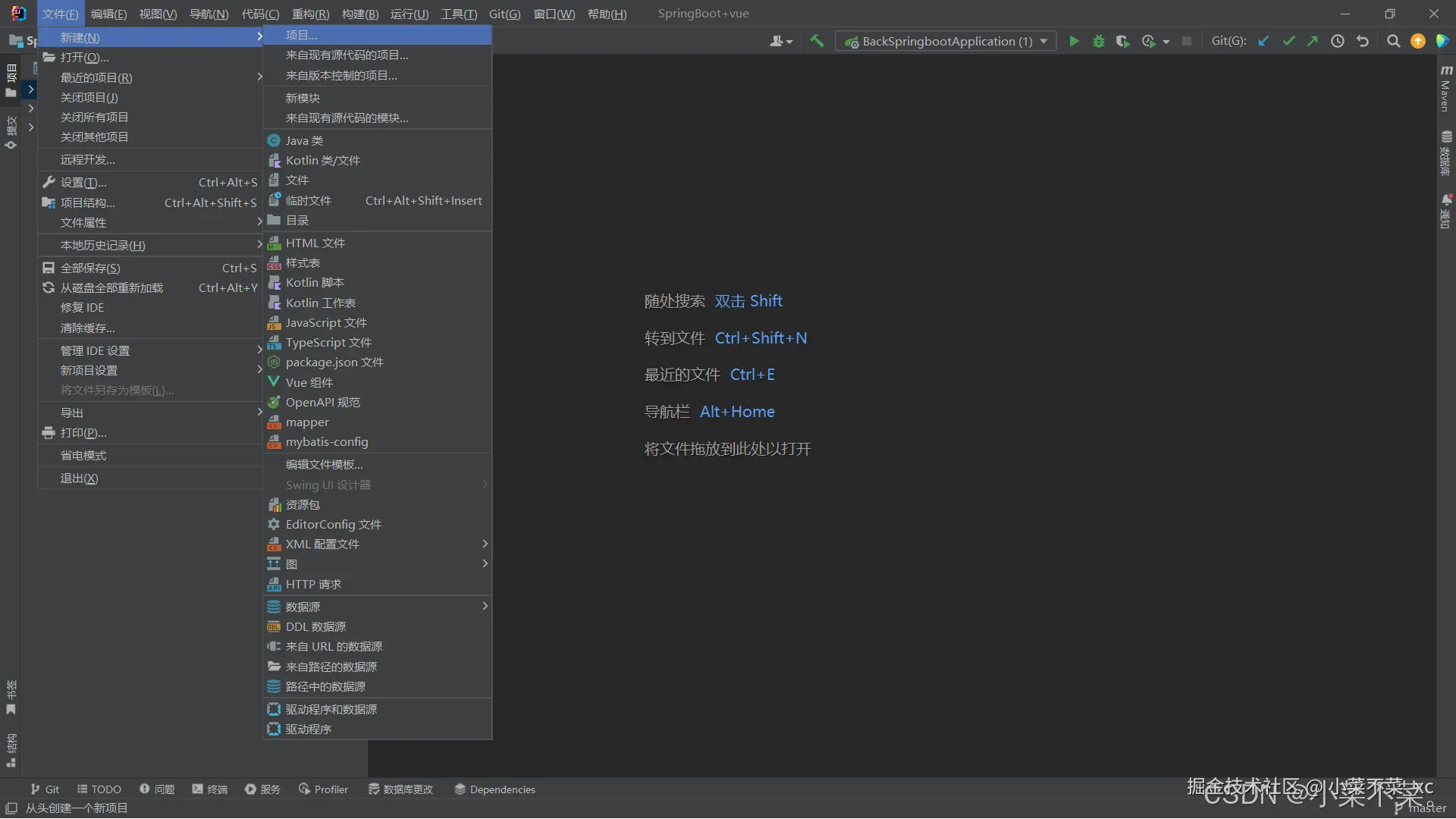Image resolution: width=1456 pixels, height=819 pixels.
Task: Click the Build hammer icon
Action: pos(817,41)
